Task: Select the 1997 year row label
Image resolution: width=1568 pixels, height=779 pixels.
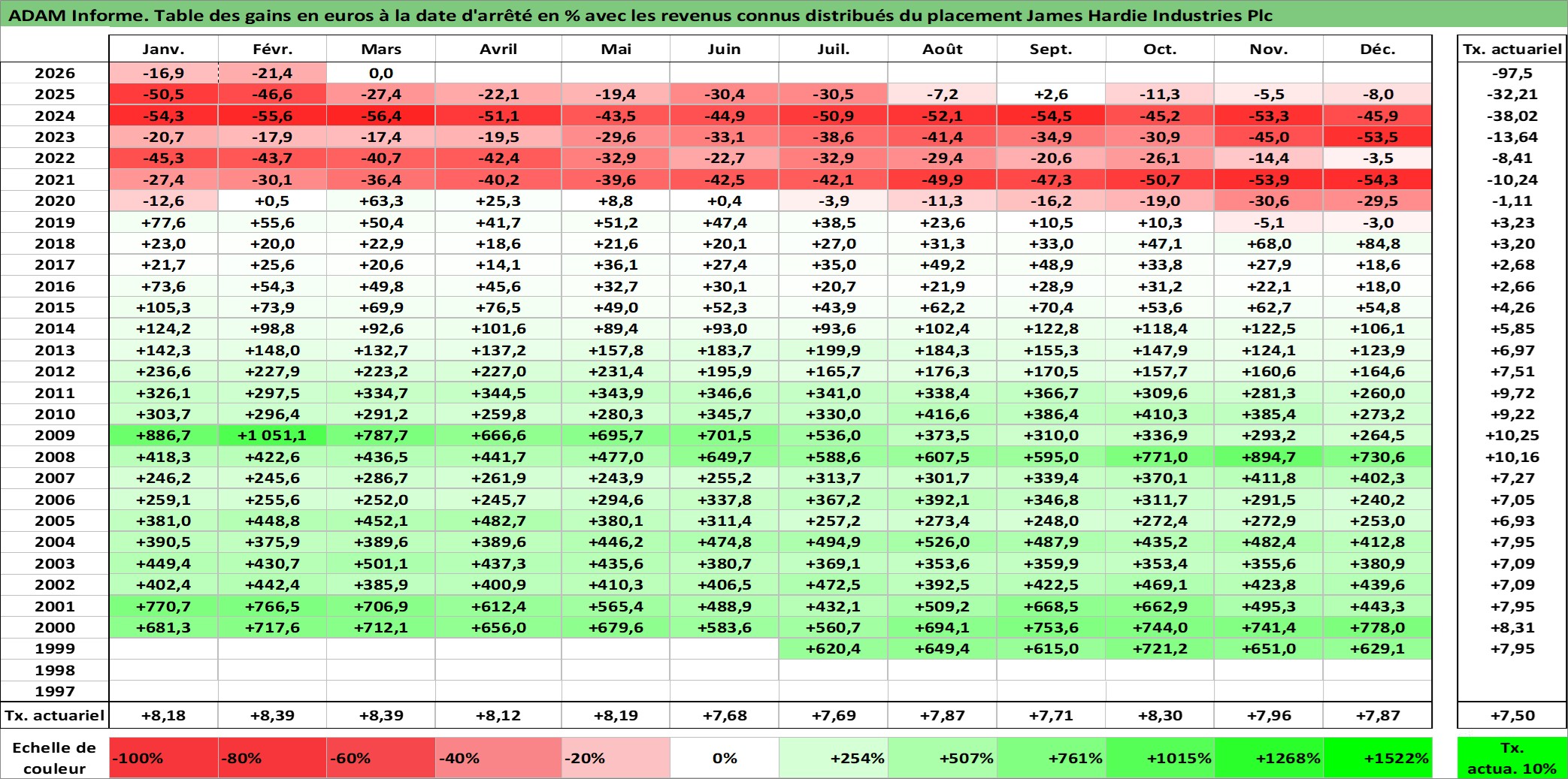Action: tap(55, 691)
